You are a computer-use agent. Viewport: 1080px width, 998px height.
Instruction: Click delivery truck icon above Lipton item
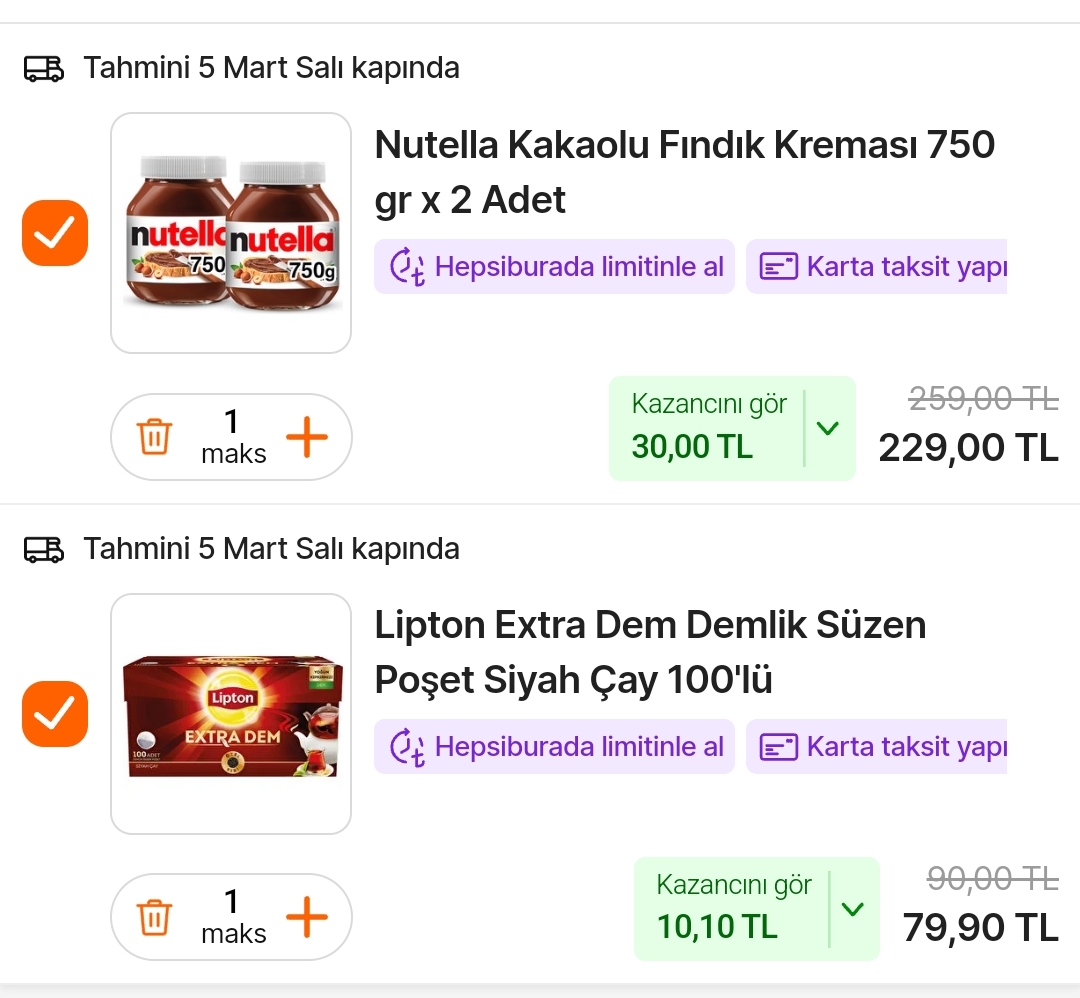[x=44, y=549]
